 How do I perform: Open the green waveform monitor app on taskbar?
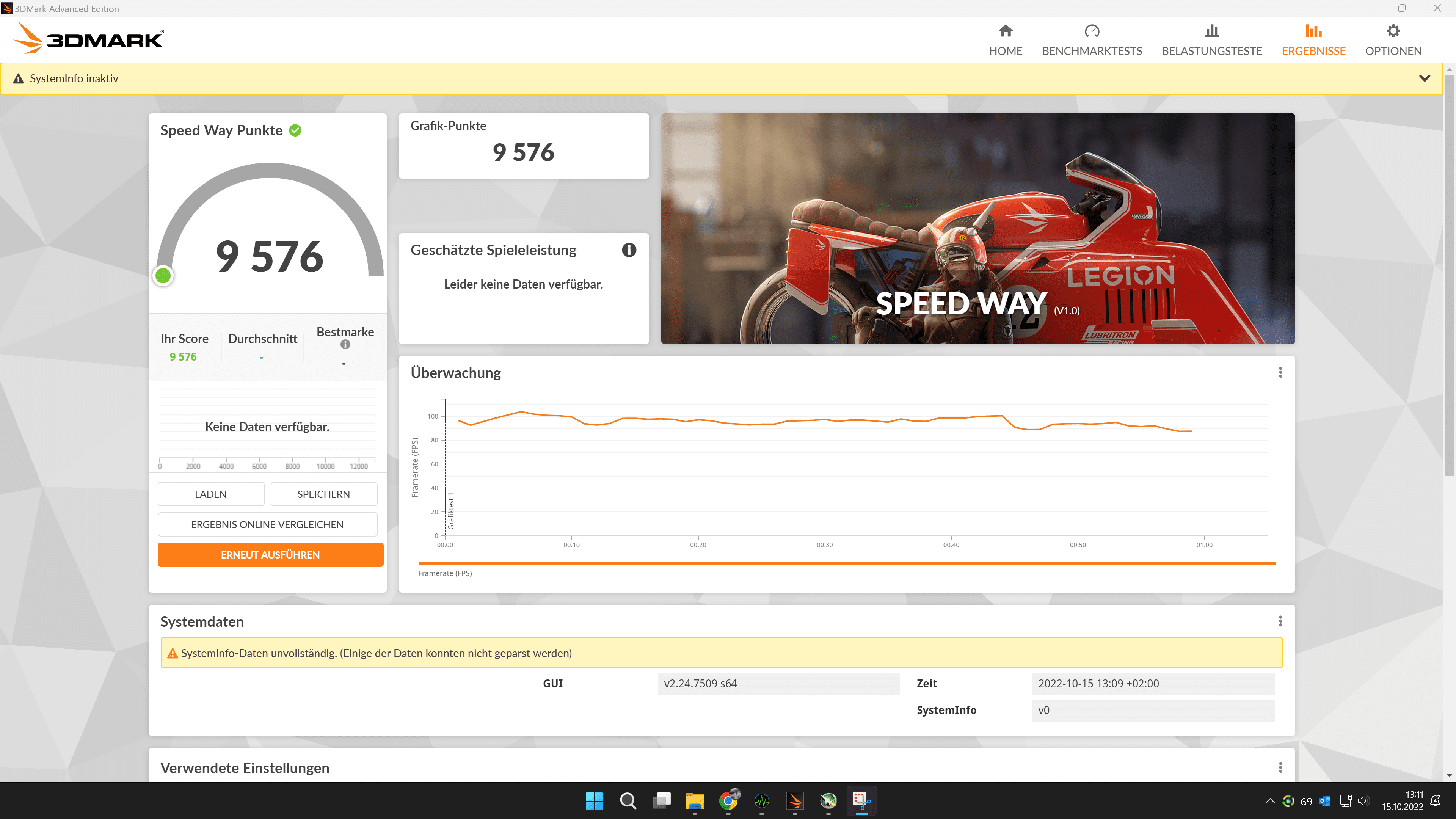[761, 801]
